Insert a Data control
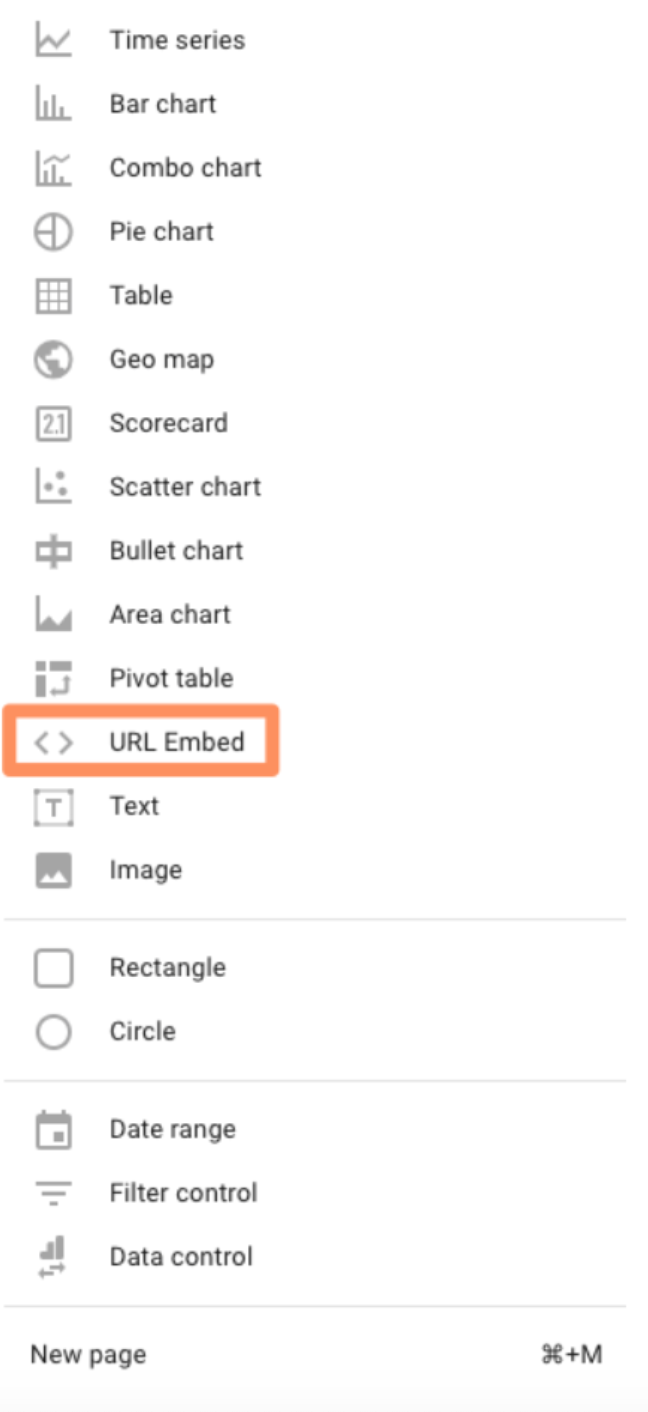648x1412 pixels. click(181, 1257)
